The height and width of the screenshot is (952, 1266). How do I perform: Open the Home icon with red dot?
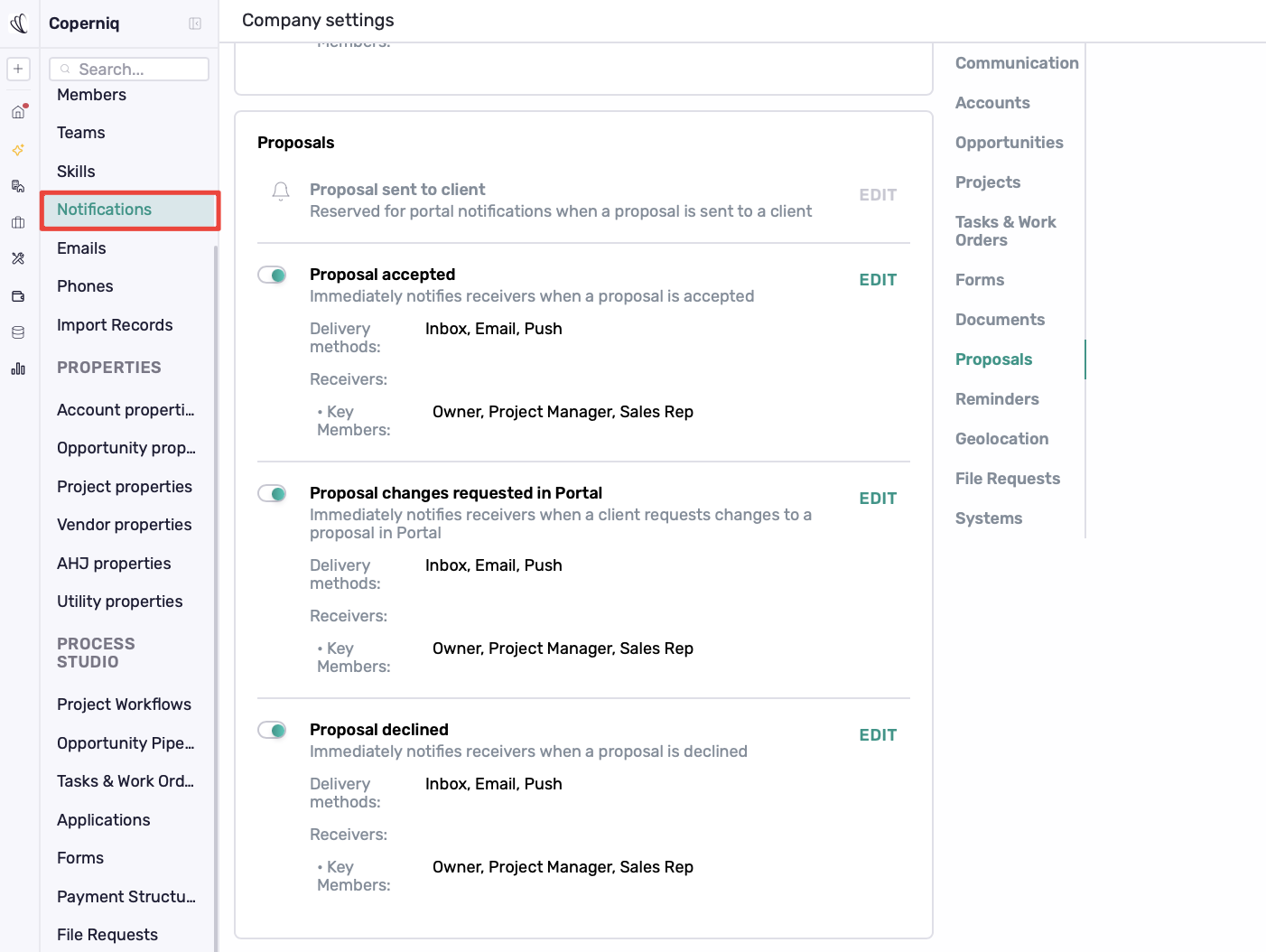(18, 112)
